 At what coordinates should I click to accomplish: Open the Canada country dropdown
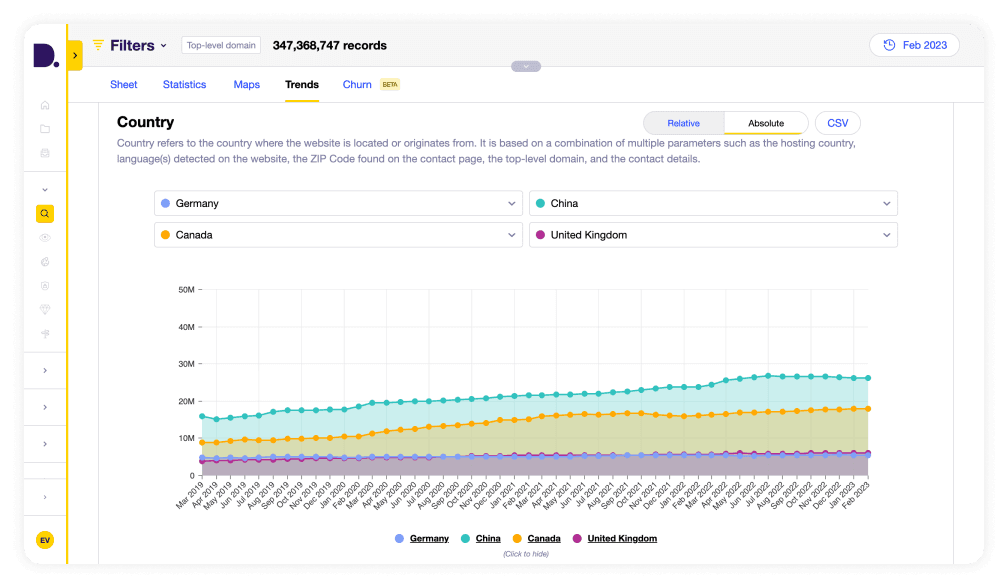[338, 235]
